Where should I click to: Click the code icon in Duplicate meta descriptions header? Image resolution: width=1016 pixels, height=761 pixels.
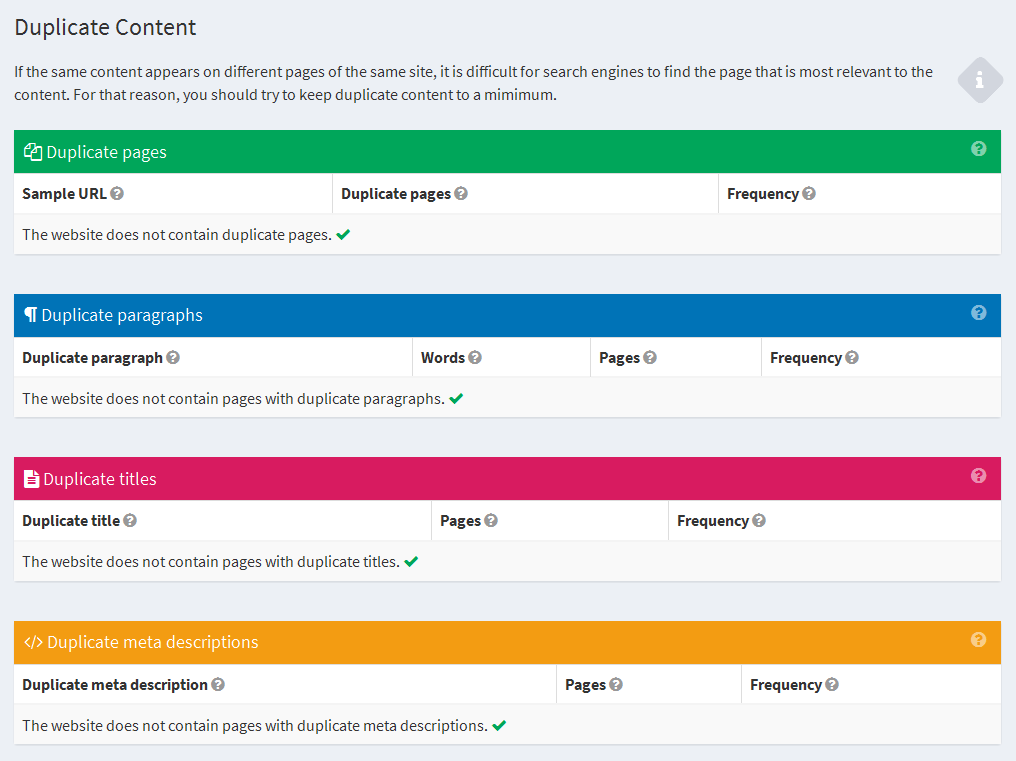click(x=34, y=642)
